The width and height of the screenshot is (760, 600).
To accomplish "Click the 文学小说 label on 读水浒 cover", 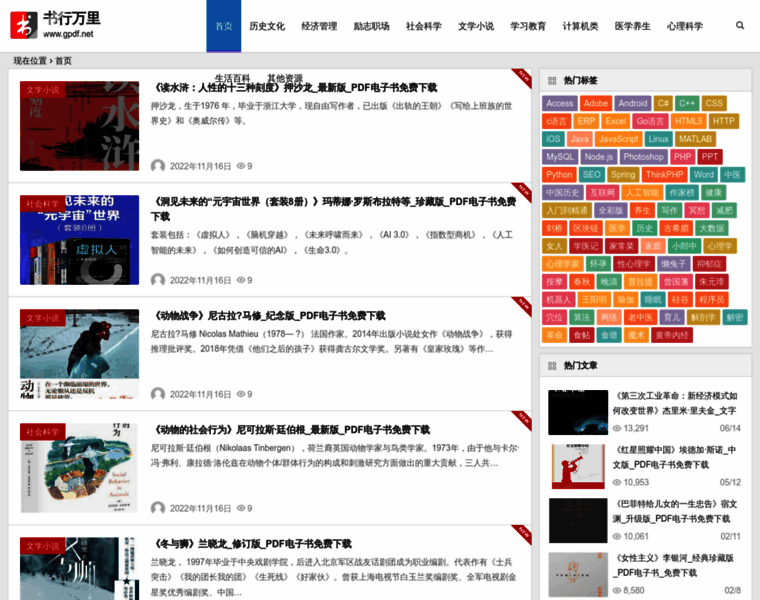I will (43, 90).
